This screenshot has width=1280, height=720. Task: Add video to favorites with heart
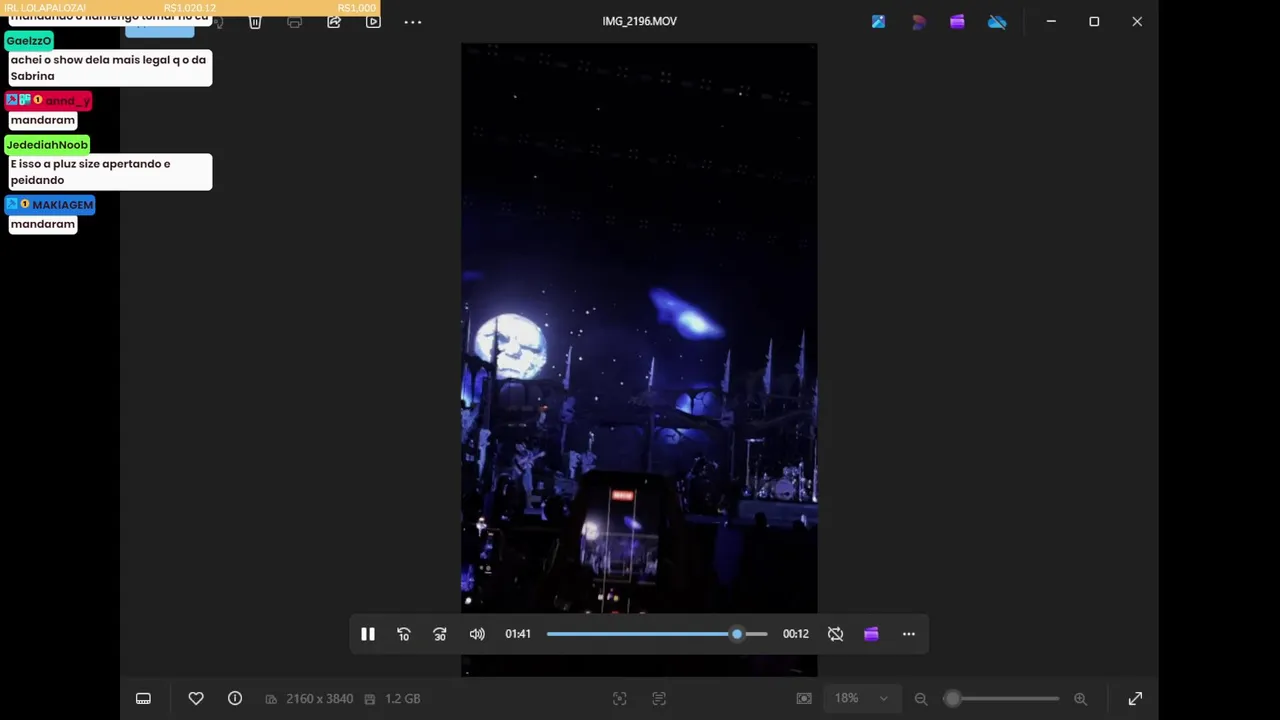[x=196, y=699]
